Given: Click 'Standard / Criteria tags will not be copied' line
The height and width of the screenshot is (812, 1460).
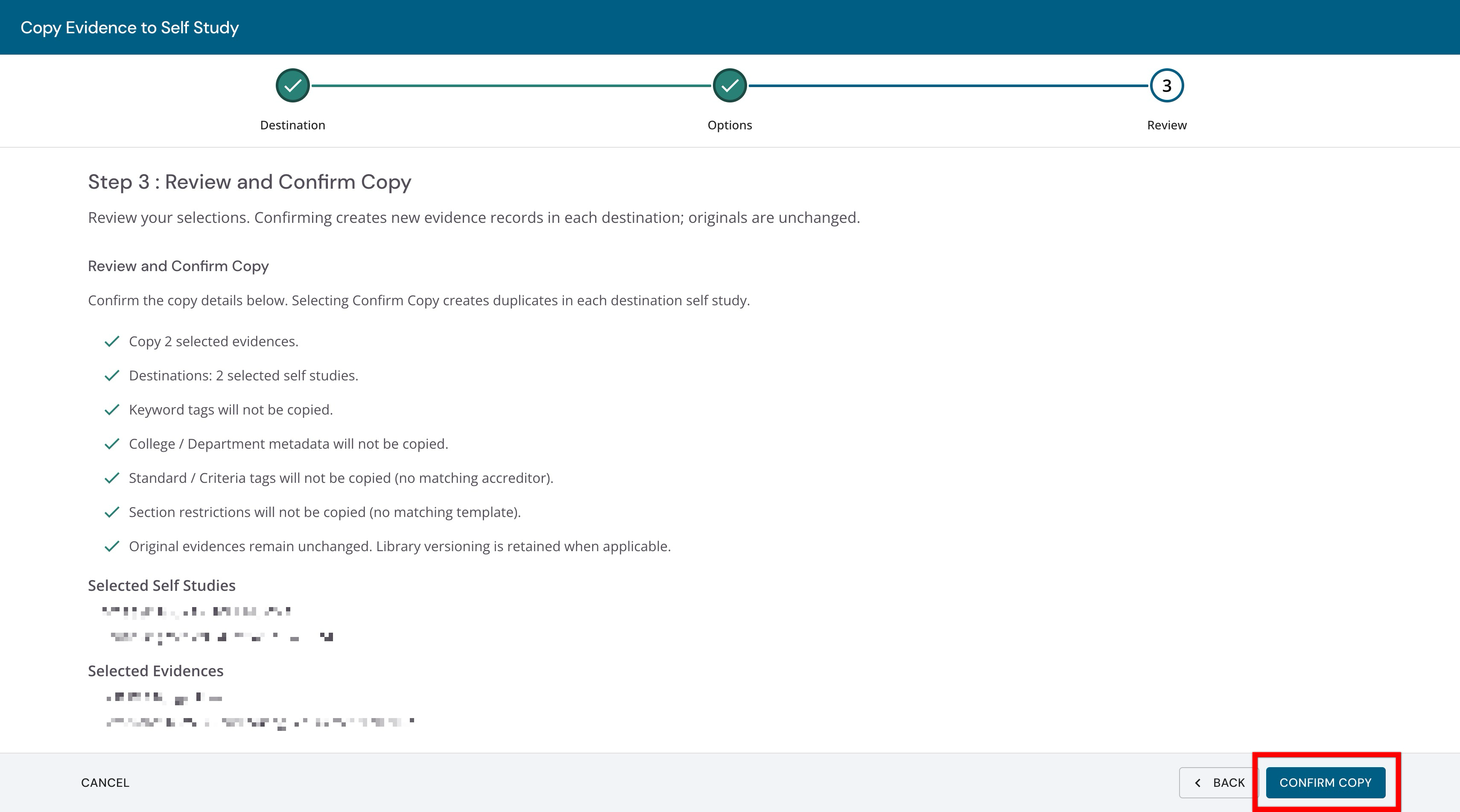Looking at the screenshot, I should tap(341, 478).
